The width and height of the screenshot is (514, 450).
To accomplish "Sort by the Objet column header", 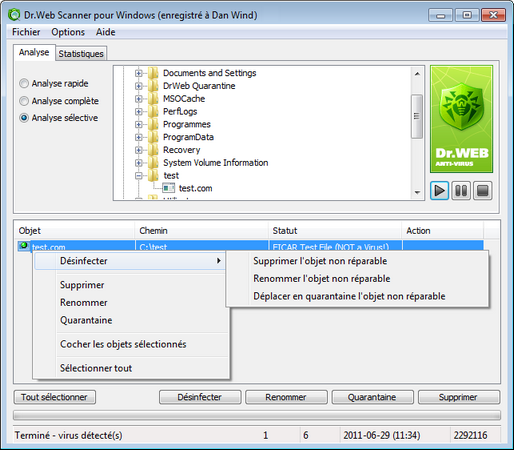I will [x=75, y=231].
